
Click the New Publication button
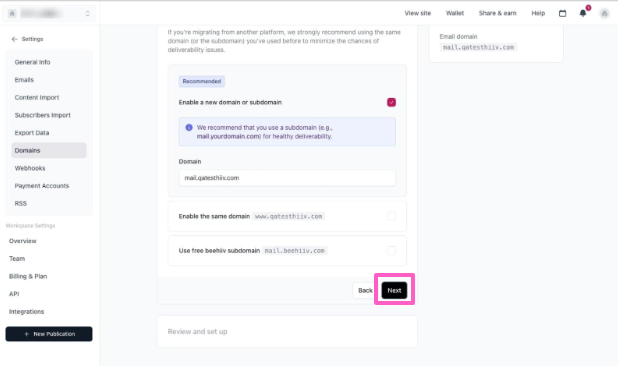click(x=49, y=334)
